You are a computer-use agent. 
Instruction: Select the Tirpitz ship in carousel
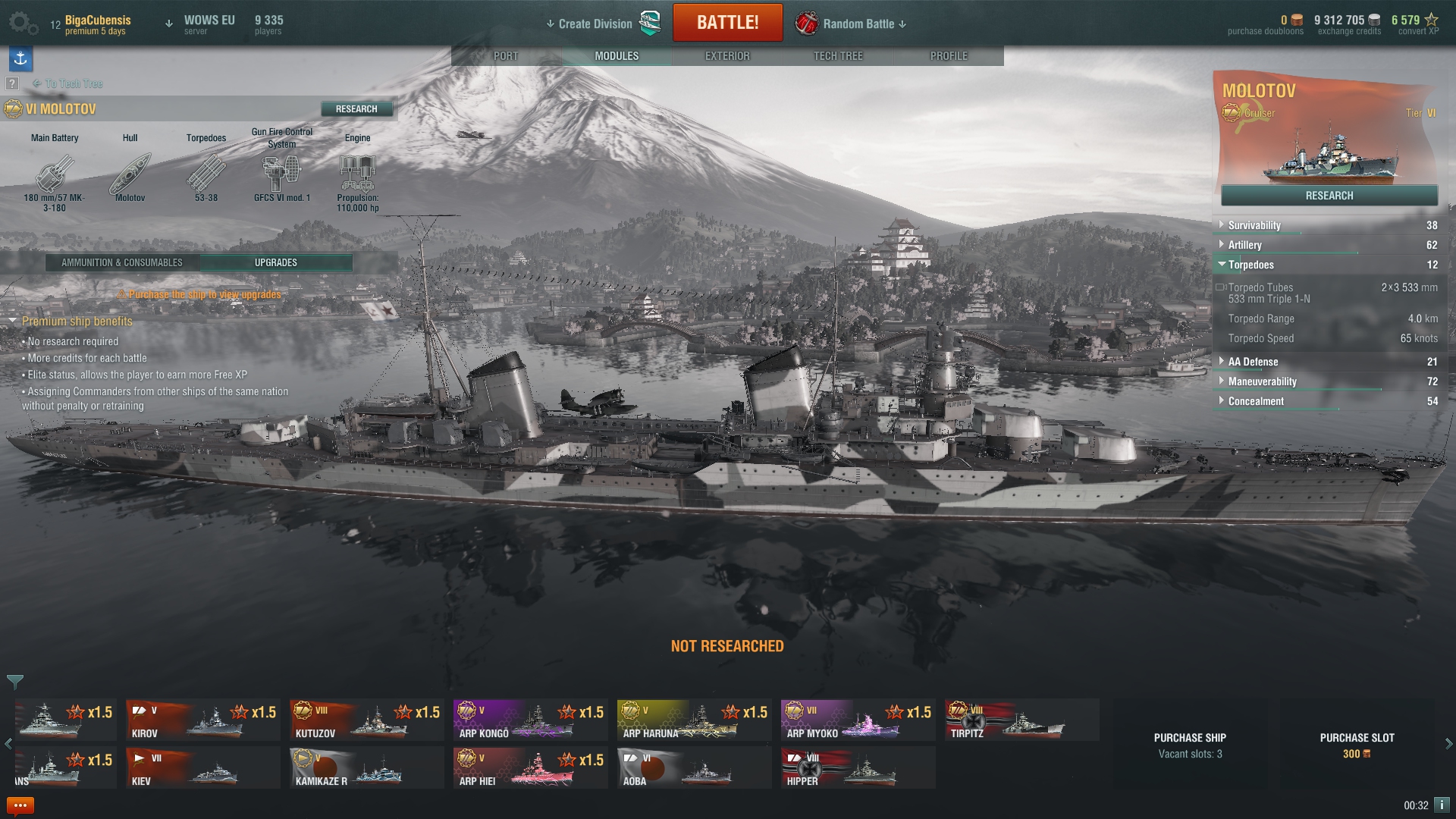point(1021,720)
